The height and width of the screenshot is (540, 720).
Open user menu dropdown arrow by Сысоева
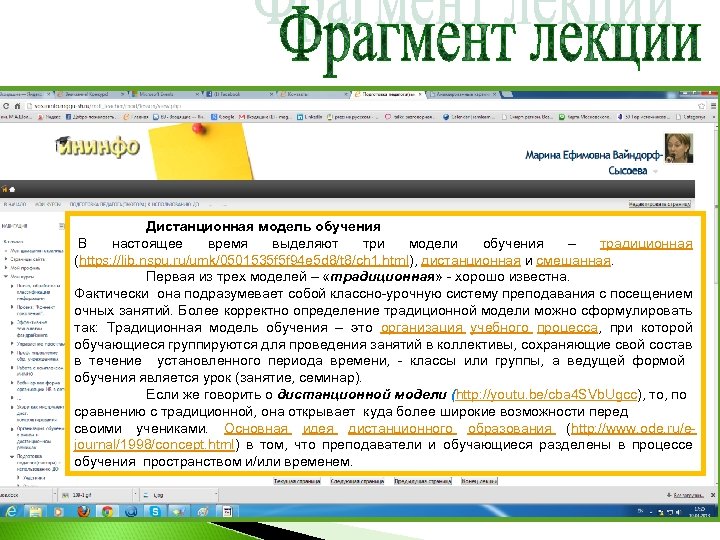coord(655,171)
